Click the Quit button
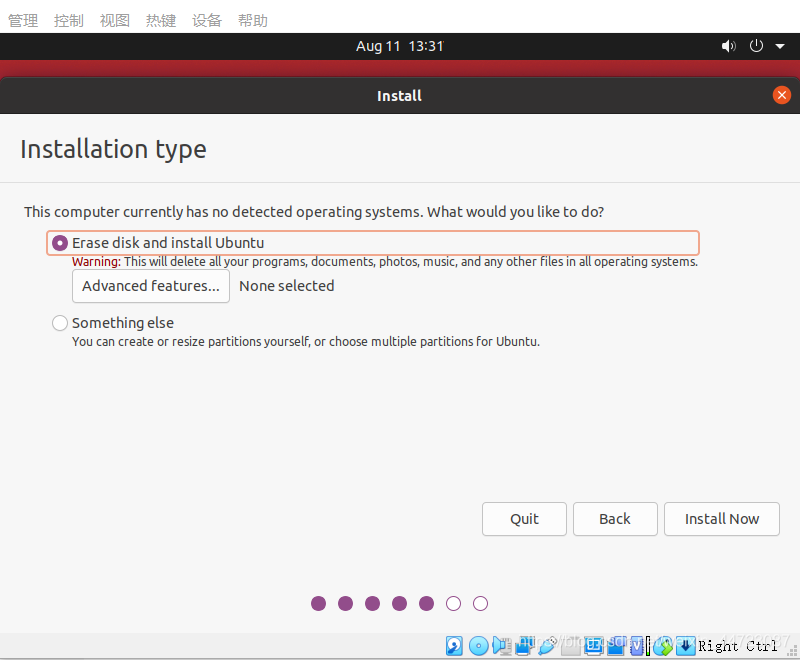Screen dimensions: 800x660 pos(524,519)
